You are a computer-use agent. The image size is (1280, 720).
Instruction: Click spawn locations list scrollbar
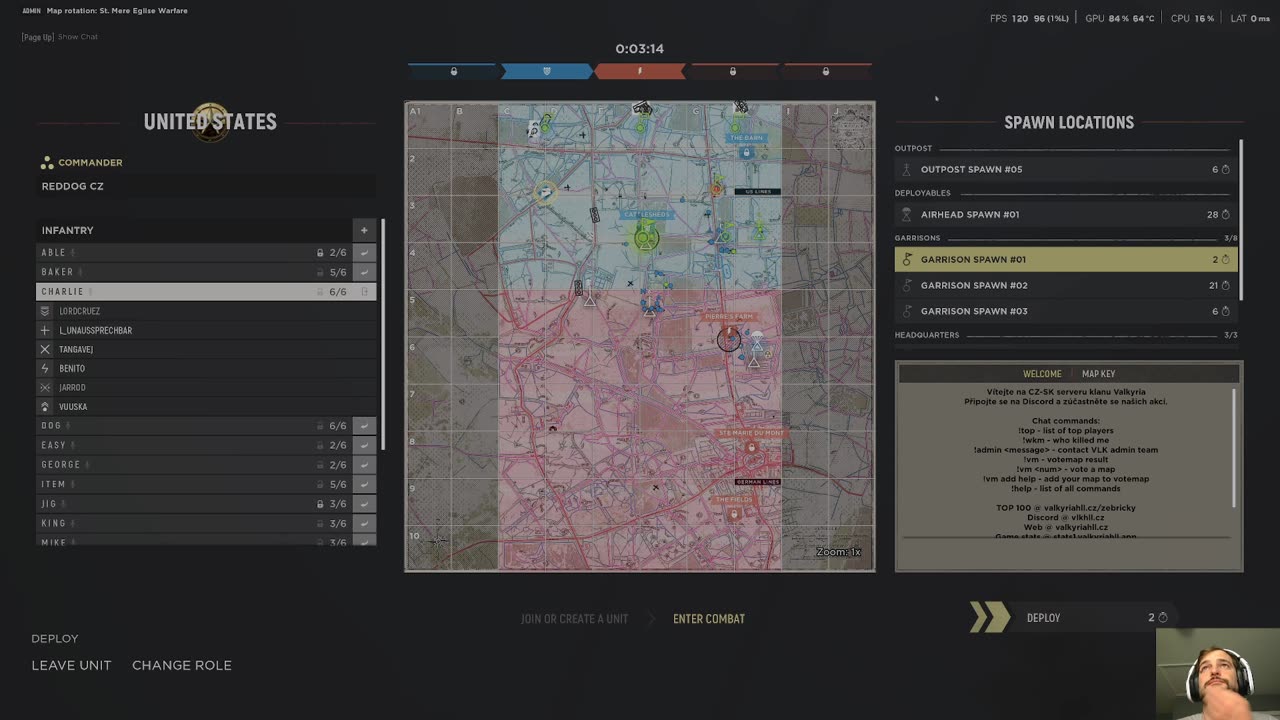coord(1241,219)
